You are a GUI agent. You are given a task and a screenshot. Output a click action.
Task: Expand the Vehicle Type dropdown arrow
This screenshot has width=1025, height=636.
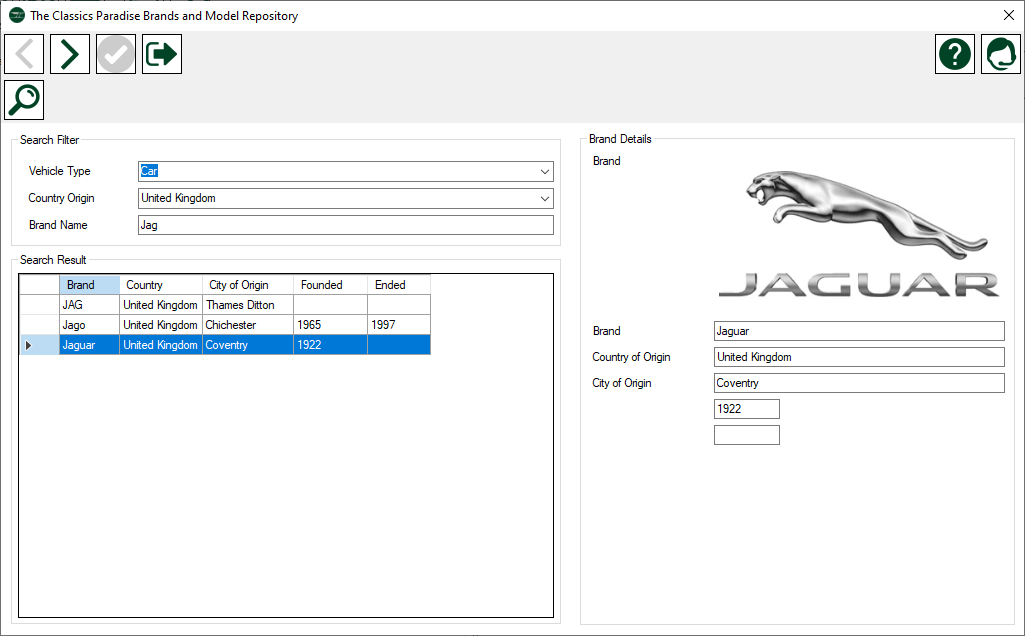click(x=545, y=171)
